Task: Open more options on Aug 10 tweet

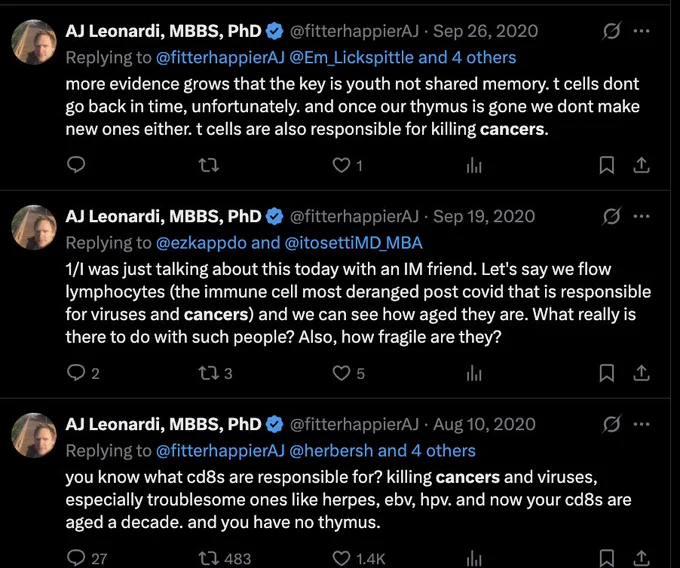Action: tap(641, 424)
